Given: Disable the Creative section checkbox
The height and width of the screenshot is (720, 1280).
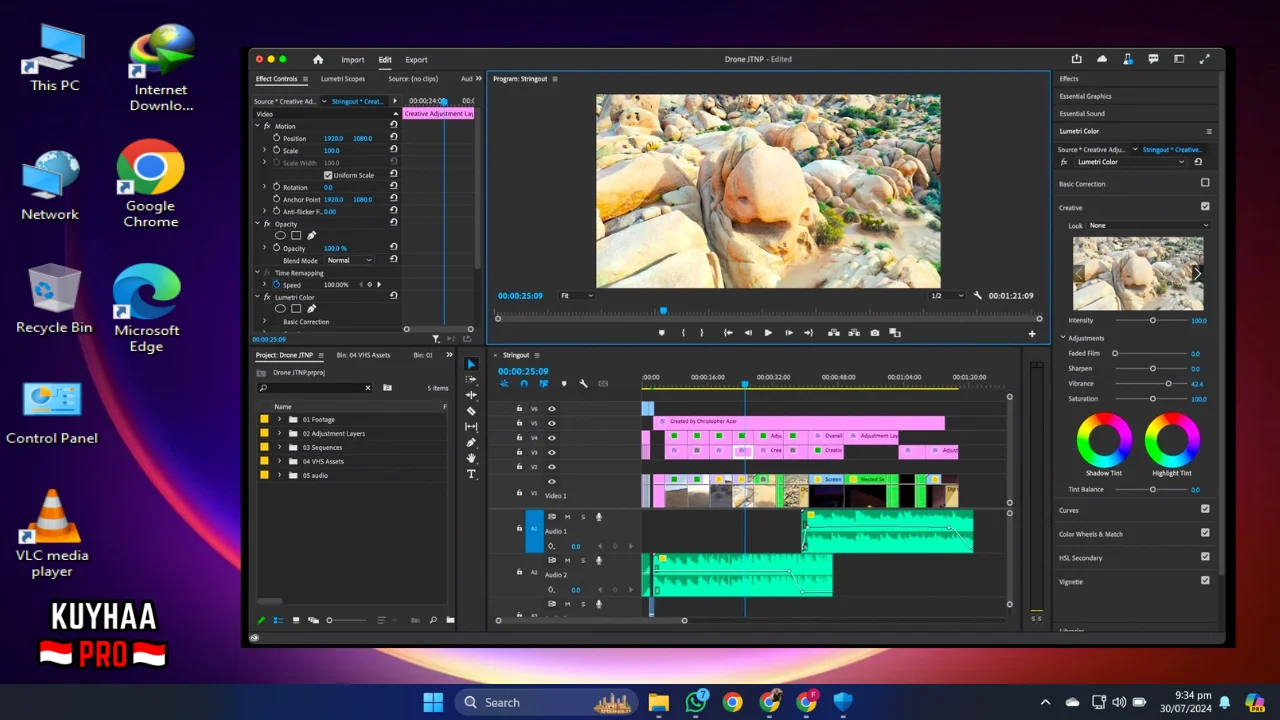Looking at the screenshot, I should pos(1205,207).
